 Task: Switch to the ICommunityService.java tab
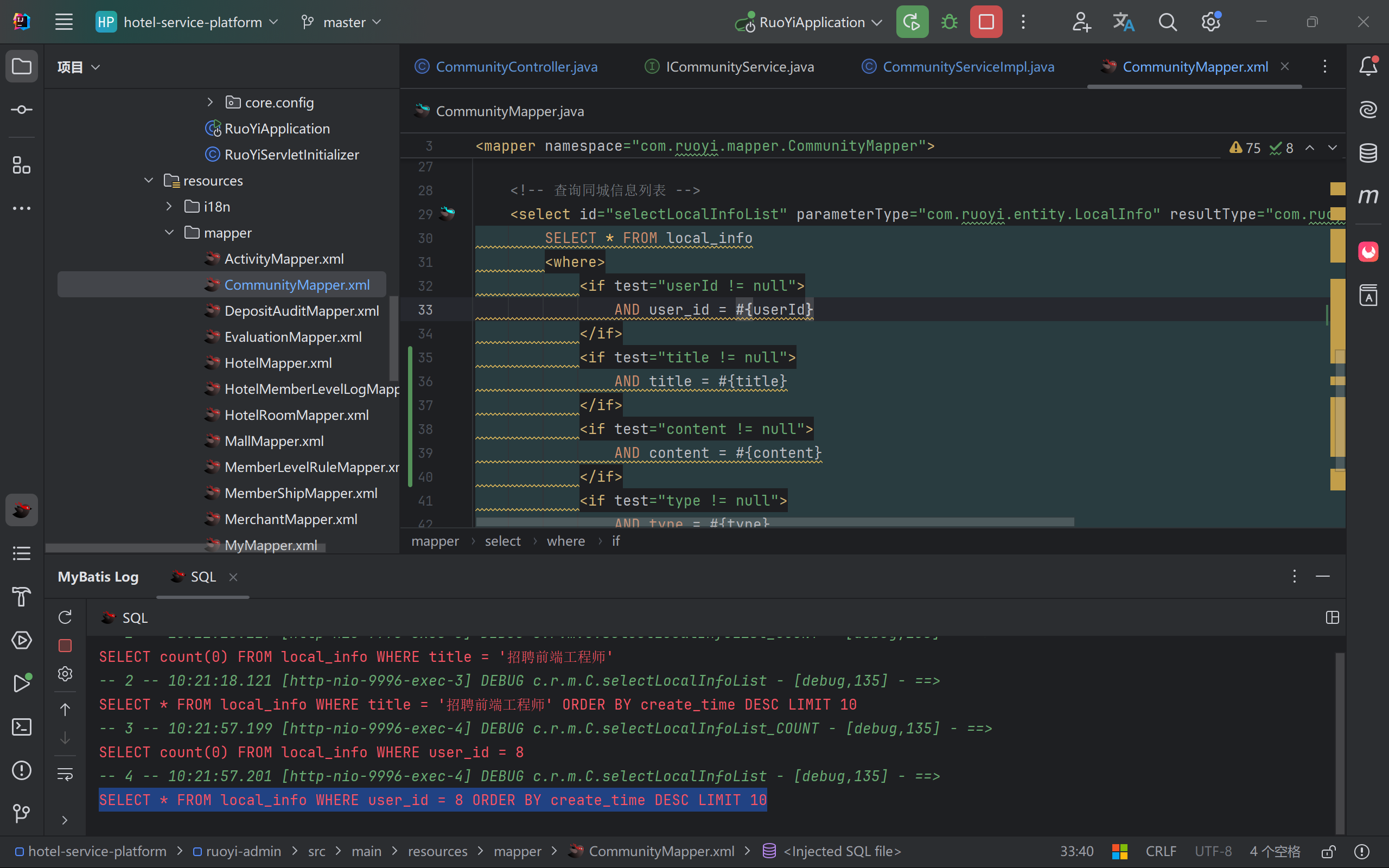[x=740, y=67]
